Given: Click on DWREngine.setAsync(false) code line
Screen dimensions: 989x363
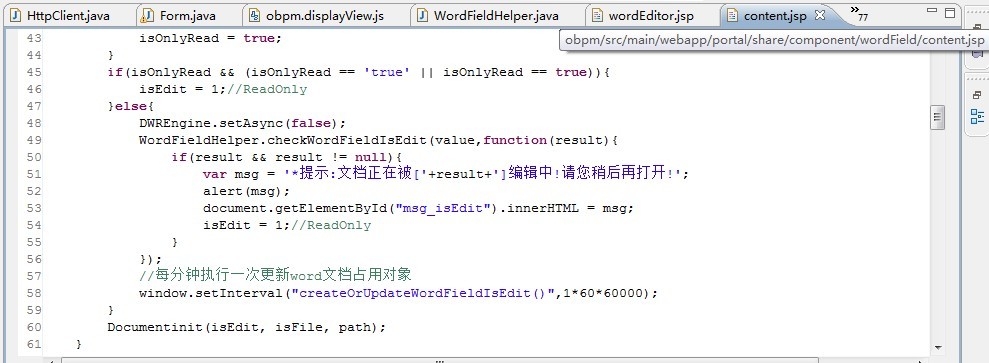Looking at the screenshot, I should tap(243, 123).
